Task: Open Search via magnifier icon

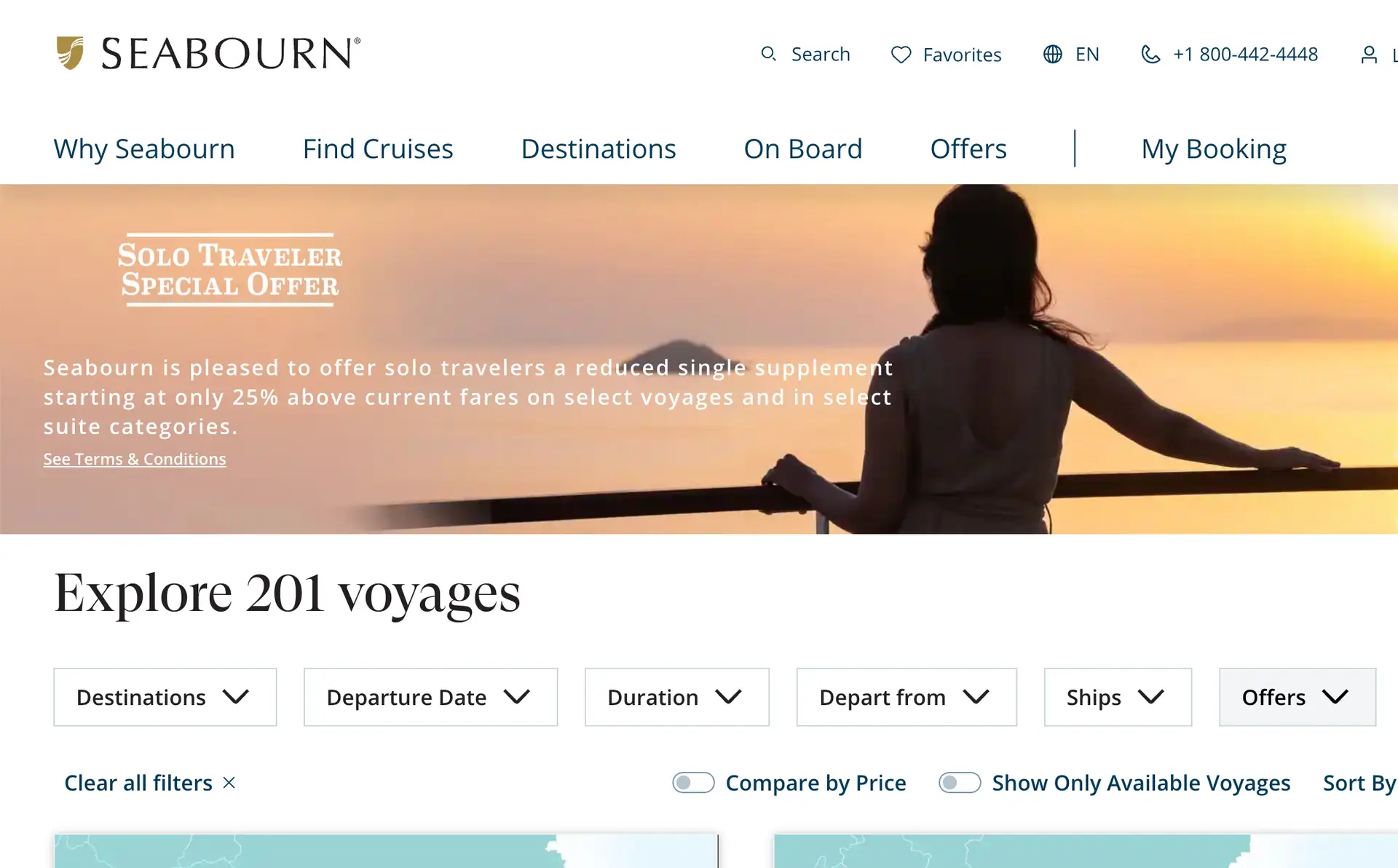Action: [768, 54]
